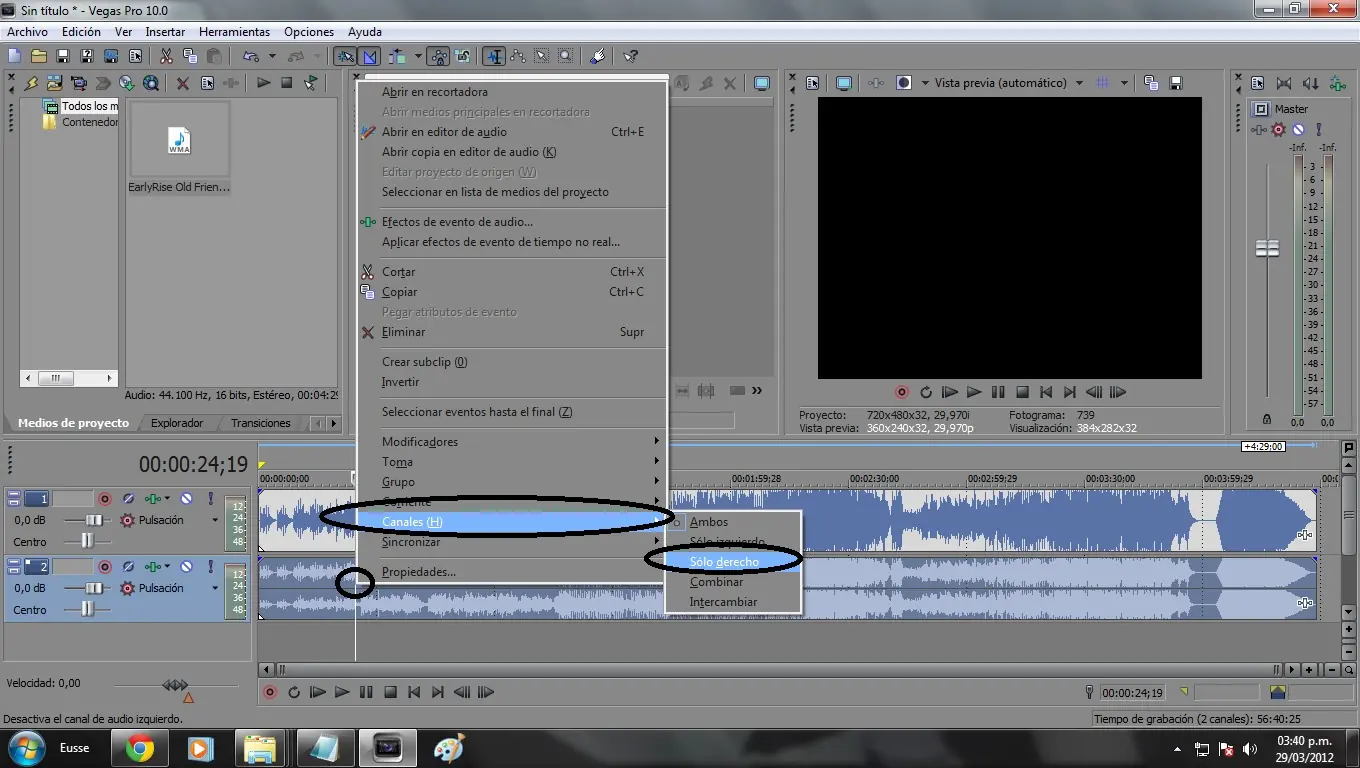The height and width of the screenshot is (768, 1360).
Task: Switch to the Explorador tab
Action: click(177, 423)
